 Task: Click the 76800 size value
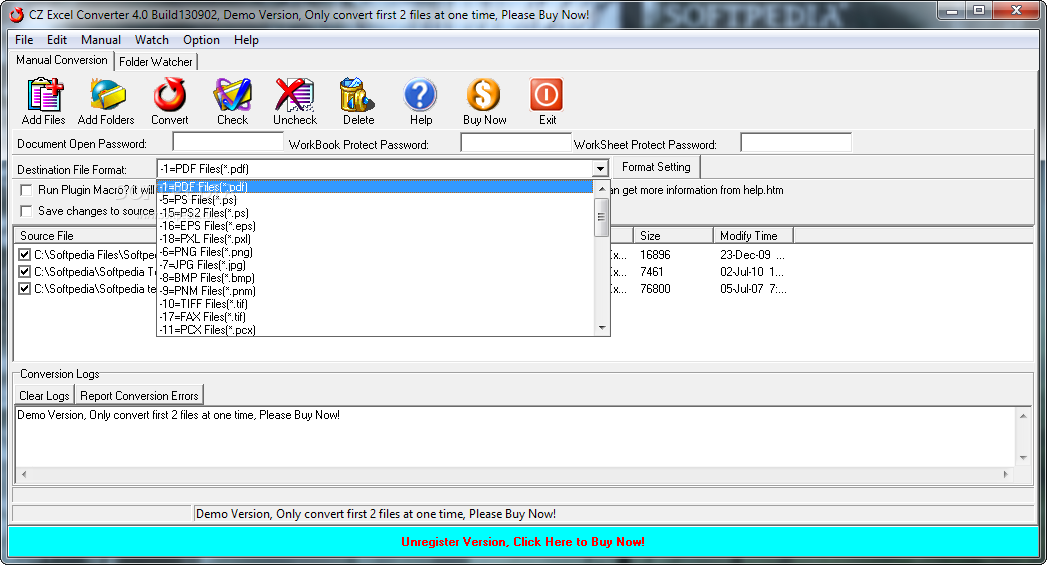(655, 289)
